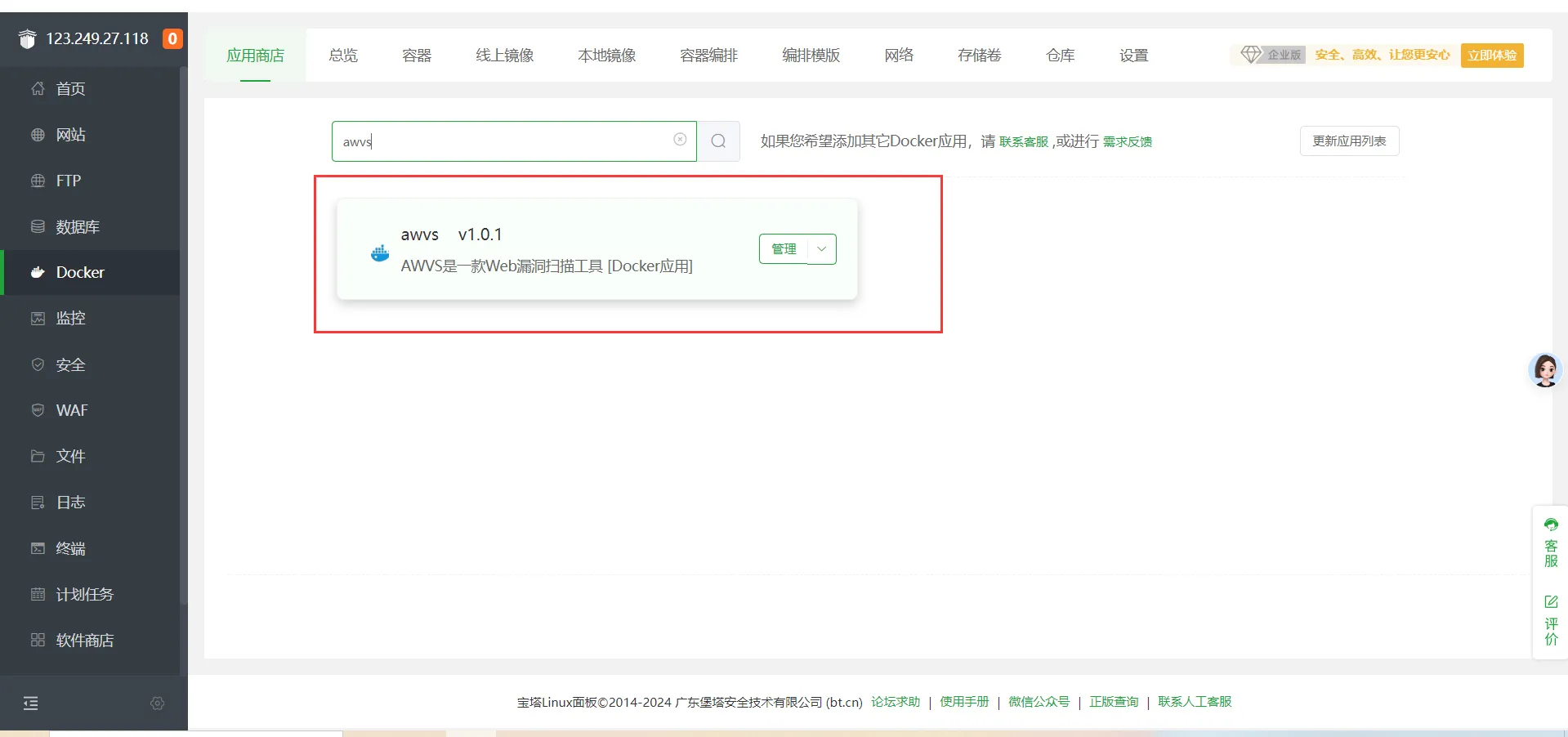Switch to the 总览 tab
The height and width of the screenshot is (737, 1568).
[x=343, y=56]
